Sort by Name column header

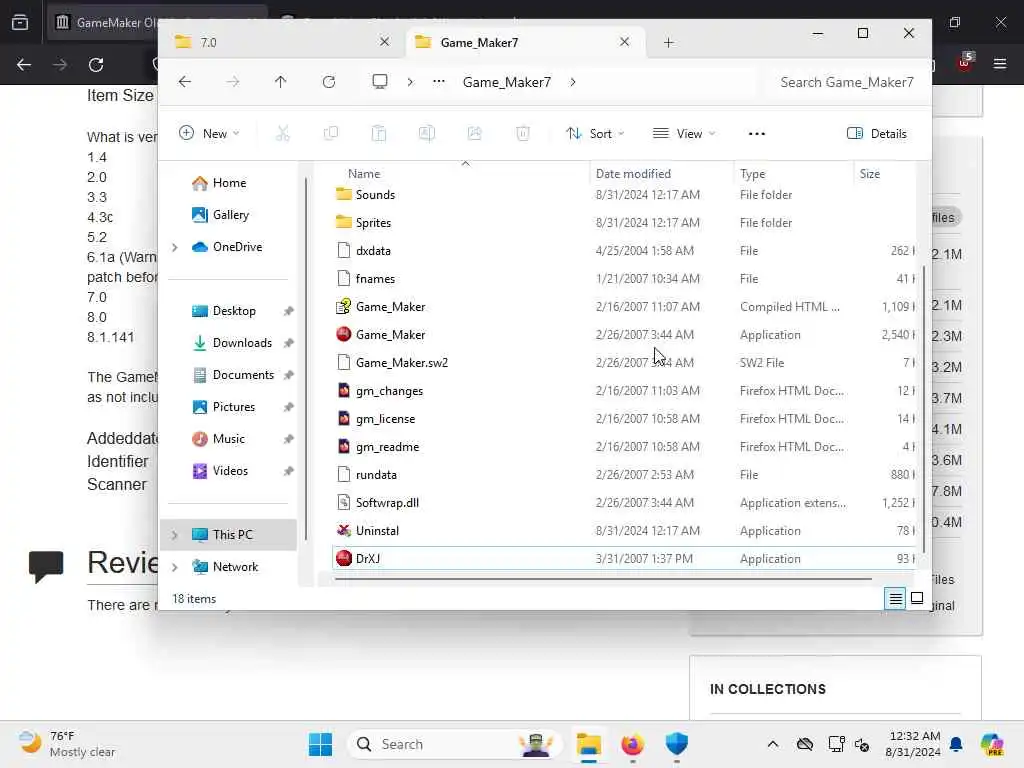364,174
